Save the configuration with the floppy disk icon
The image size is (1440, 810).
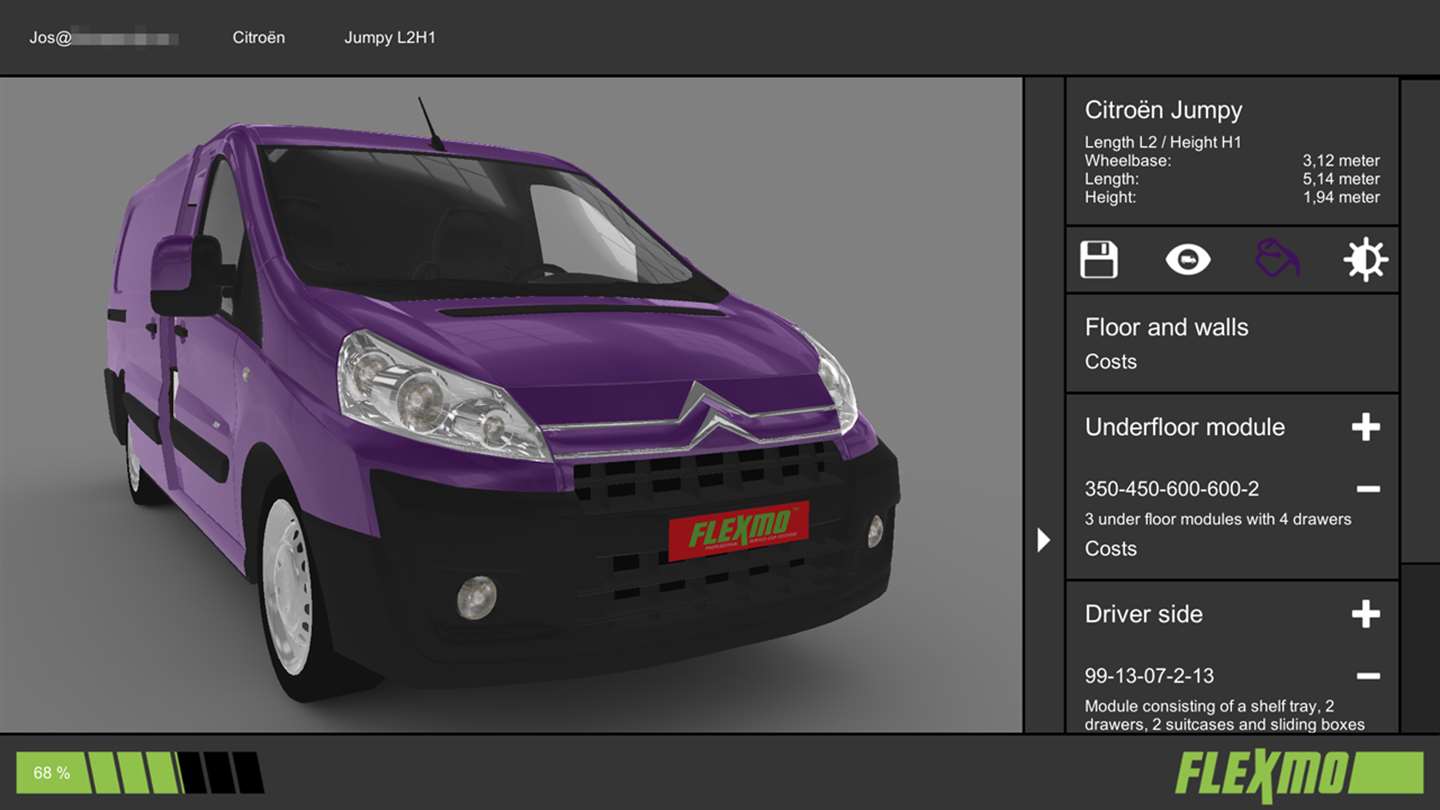1099,260
